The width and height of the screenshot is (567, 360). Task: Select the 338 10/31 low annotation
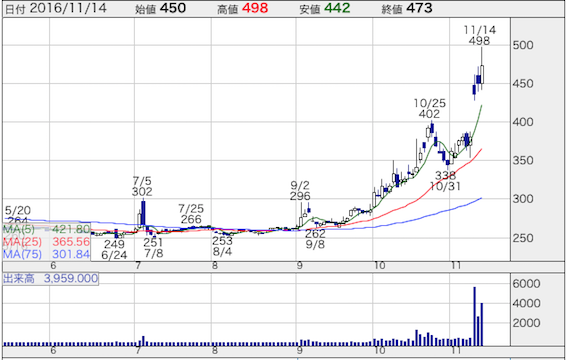[445, 181]
